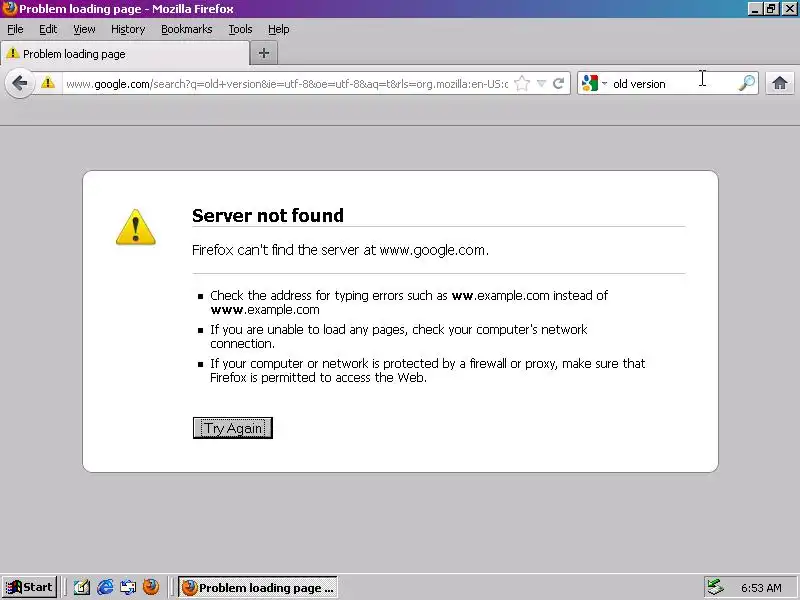The image size is (800, 600).
Task: Open the History menu
Action: (x=128, y=29)
